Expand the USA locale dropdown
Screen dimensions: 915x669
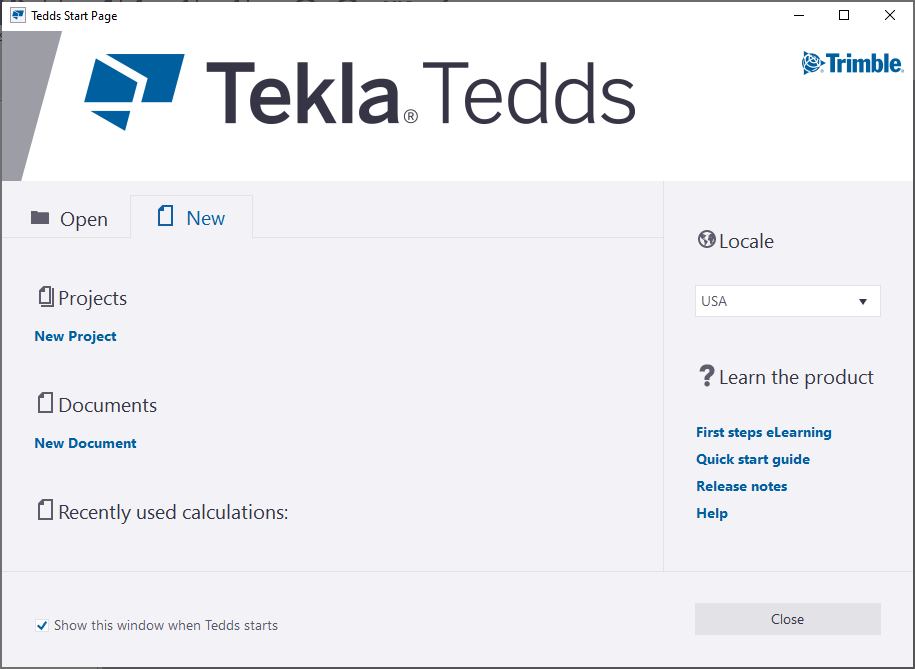click(x=862, y=301)
